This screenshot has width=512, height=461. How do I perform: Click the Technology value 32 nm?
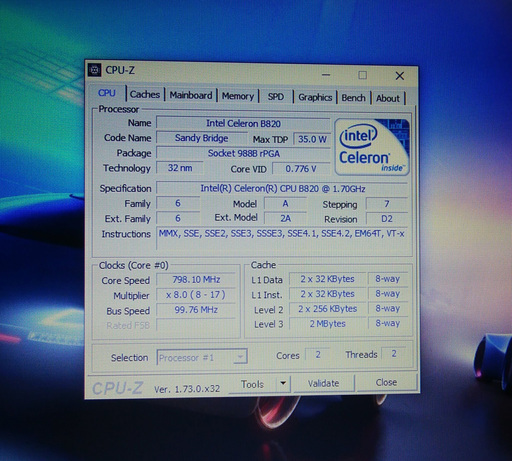click(x=180, y=168)
